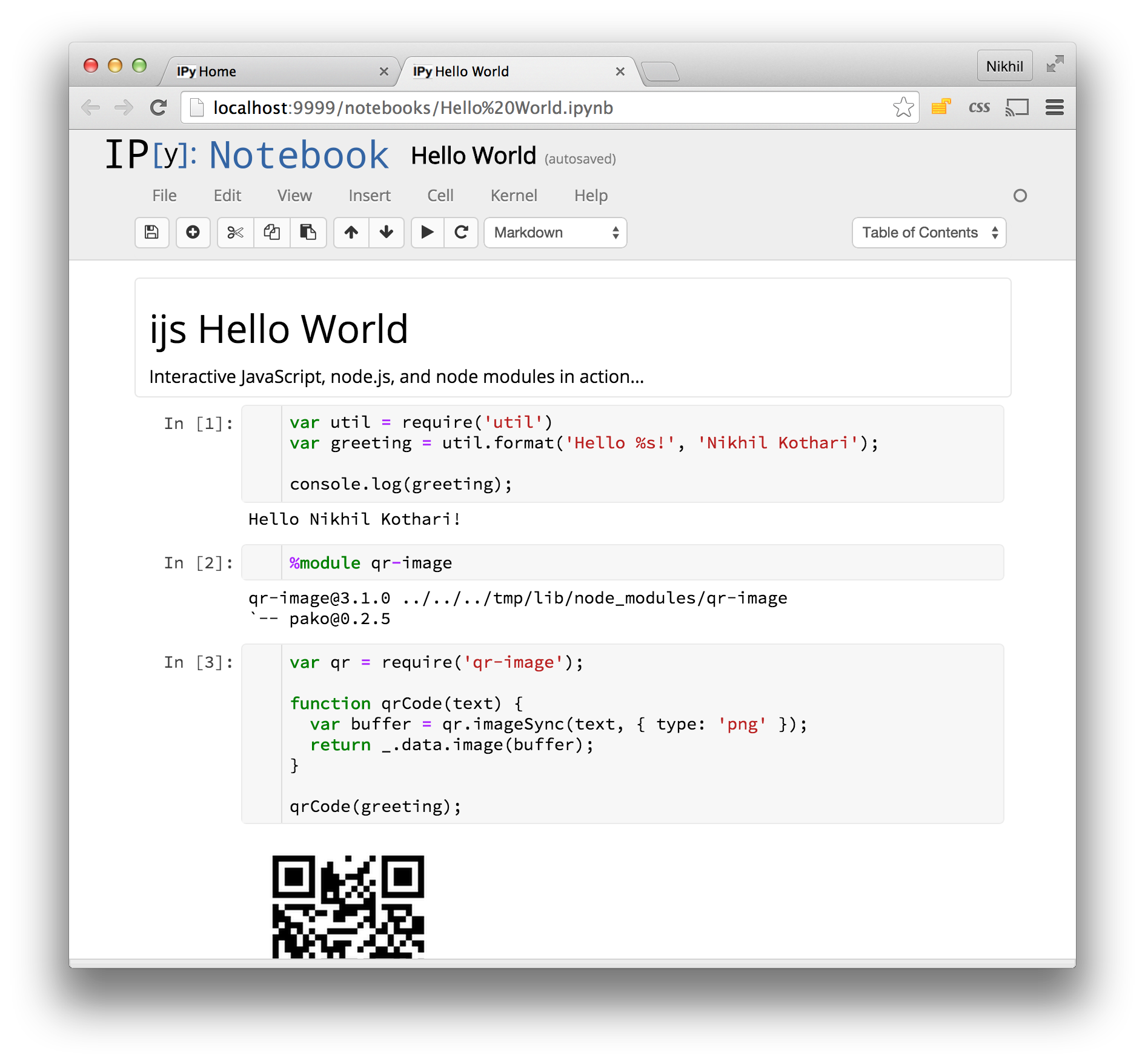Insert a new cell with the plus icon
Viewport: 1145px width, 1064px height.
pyautogui.click(x=193, y=233)
